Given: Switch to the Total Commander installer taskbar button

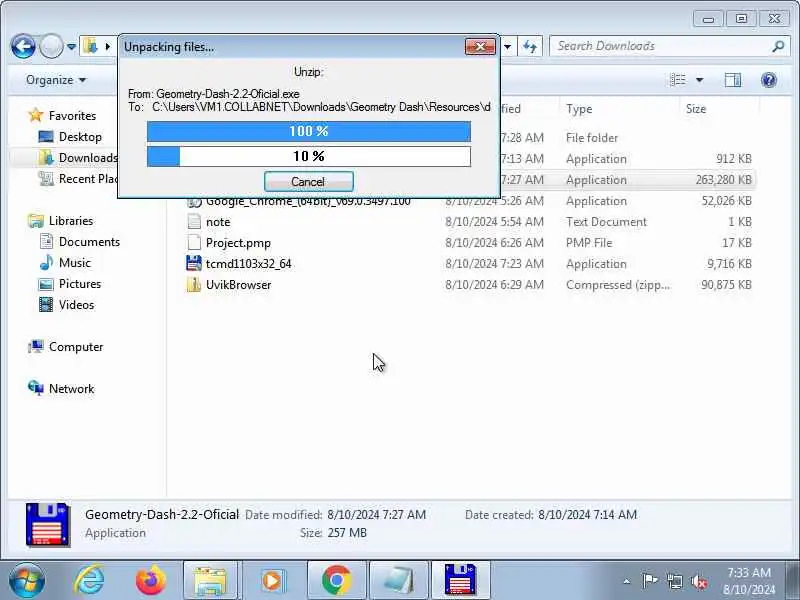Looking at the screenshot, I should pyautogui.click(x=461, y=581).
